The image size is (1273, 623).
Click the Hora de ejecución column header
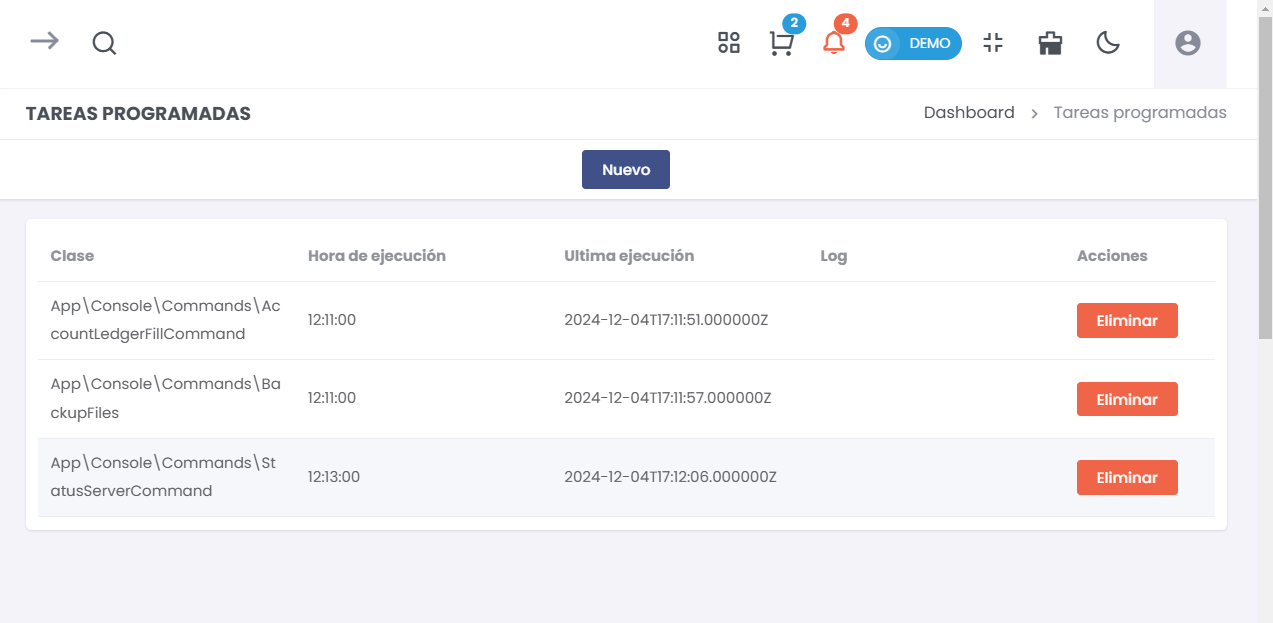(x=377, y=256)
